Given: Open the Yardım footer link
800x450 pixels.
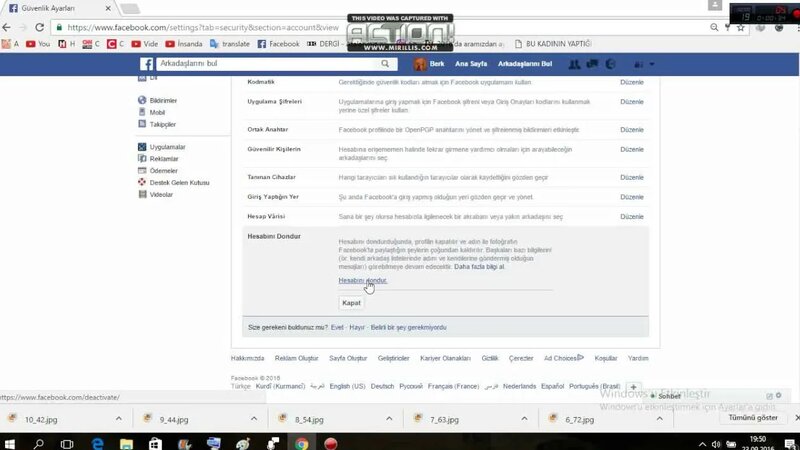Looking at the screenshot, I should pos(638,359).
